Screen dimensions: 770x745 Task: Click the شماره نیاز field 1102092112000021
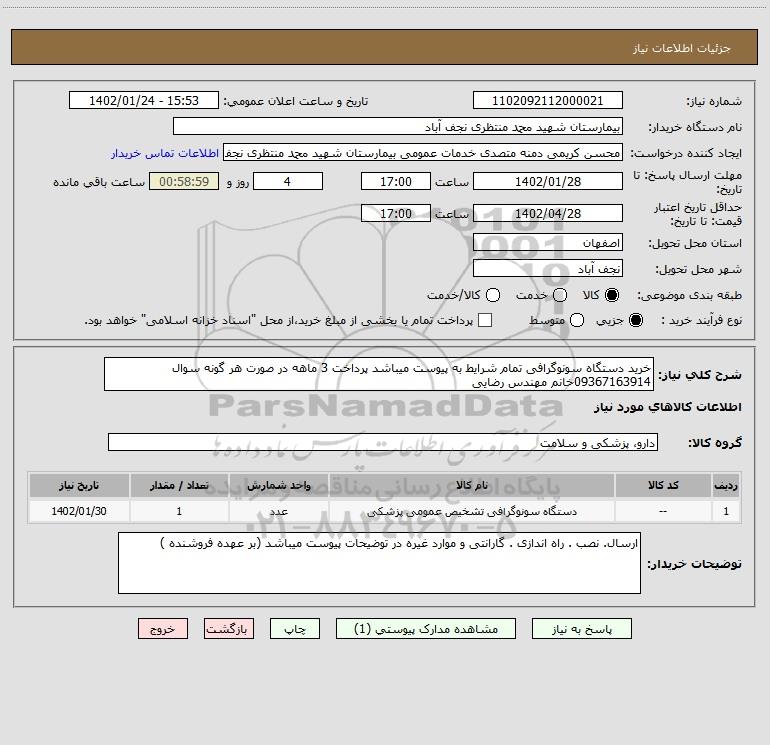(548, 101)
